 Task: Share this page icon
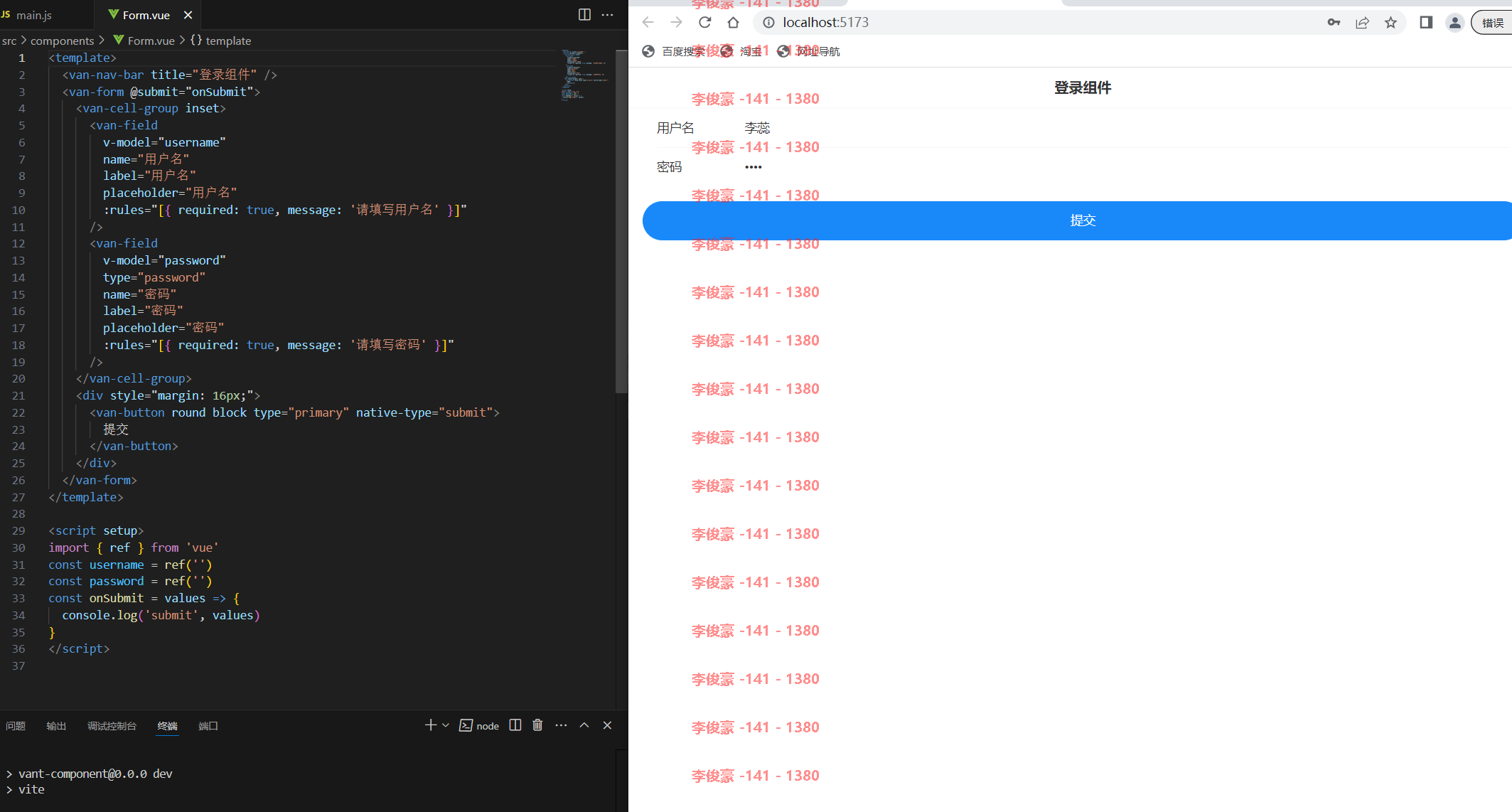(1362, 23)
